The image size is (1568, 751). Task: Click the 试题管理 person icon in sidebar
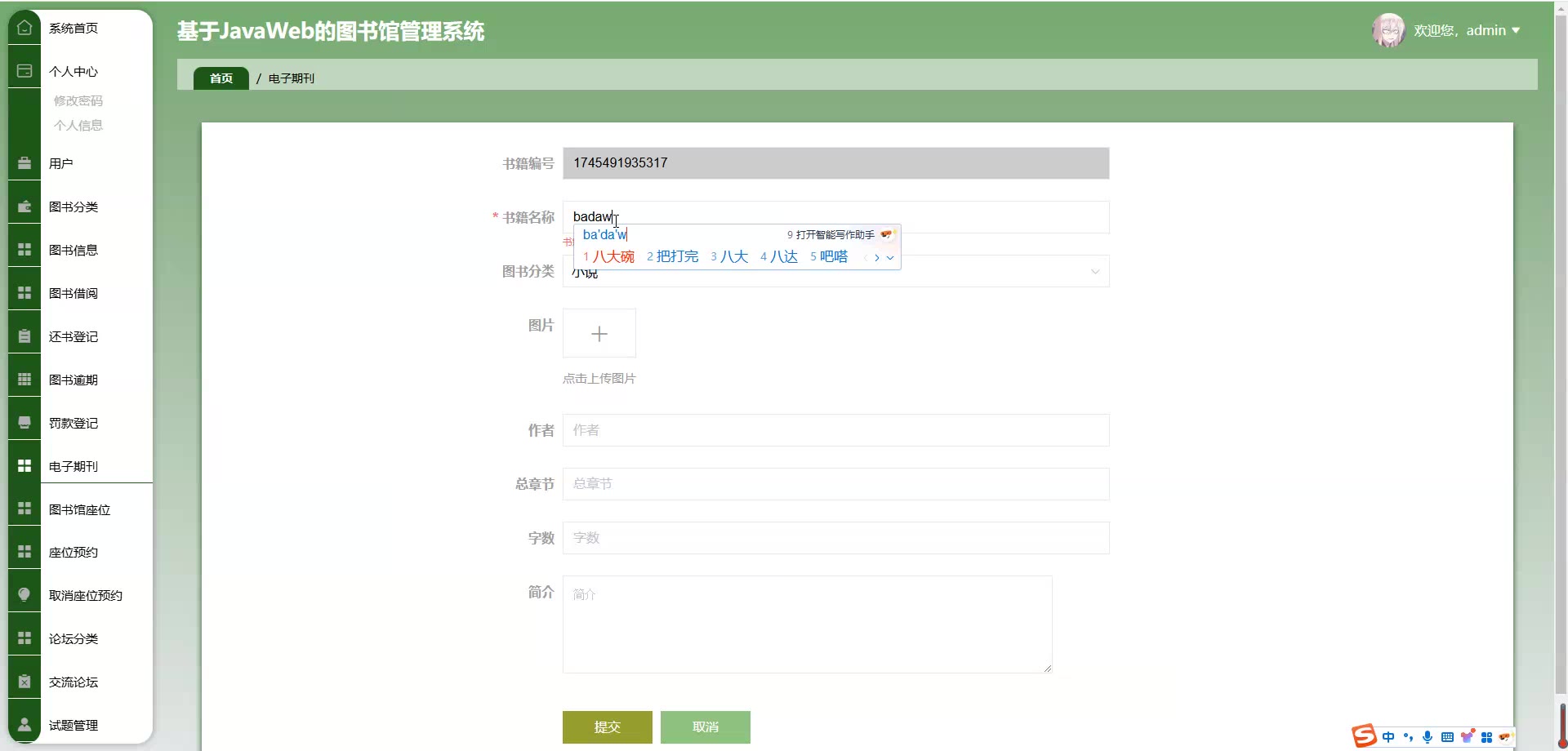click(24, 725)
